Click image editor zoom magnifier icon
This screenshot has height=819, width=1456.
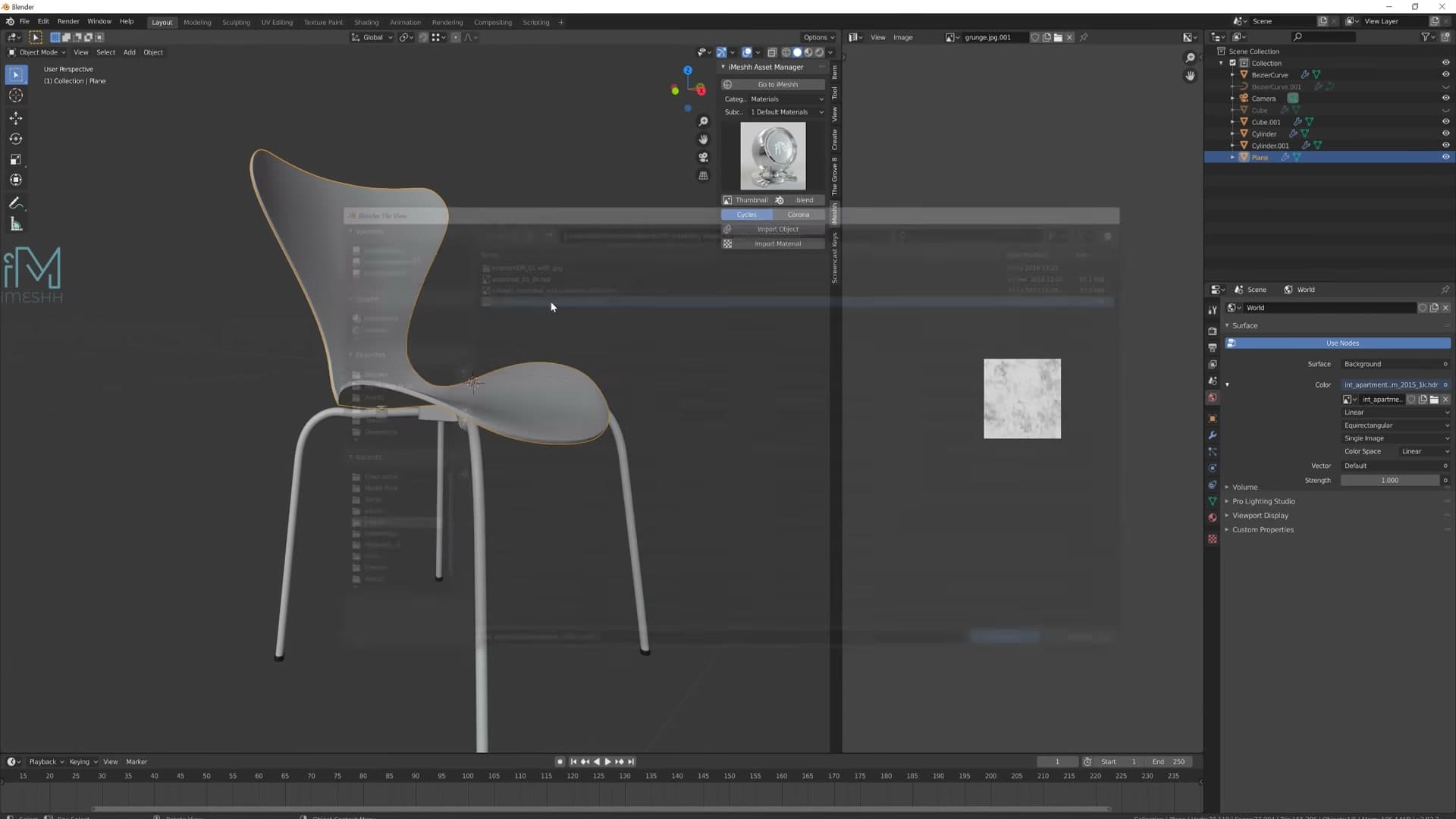(1190, 58)
